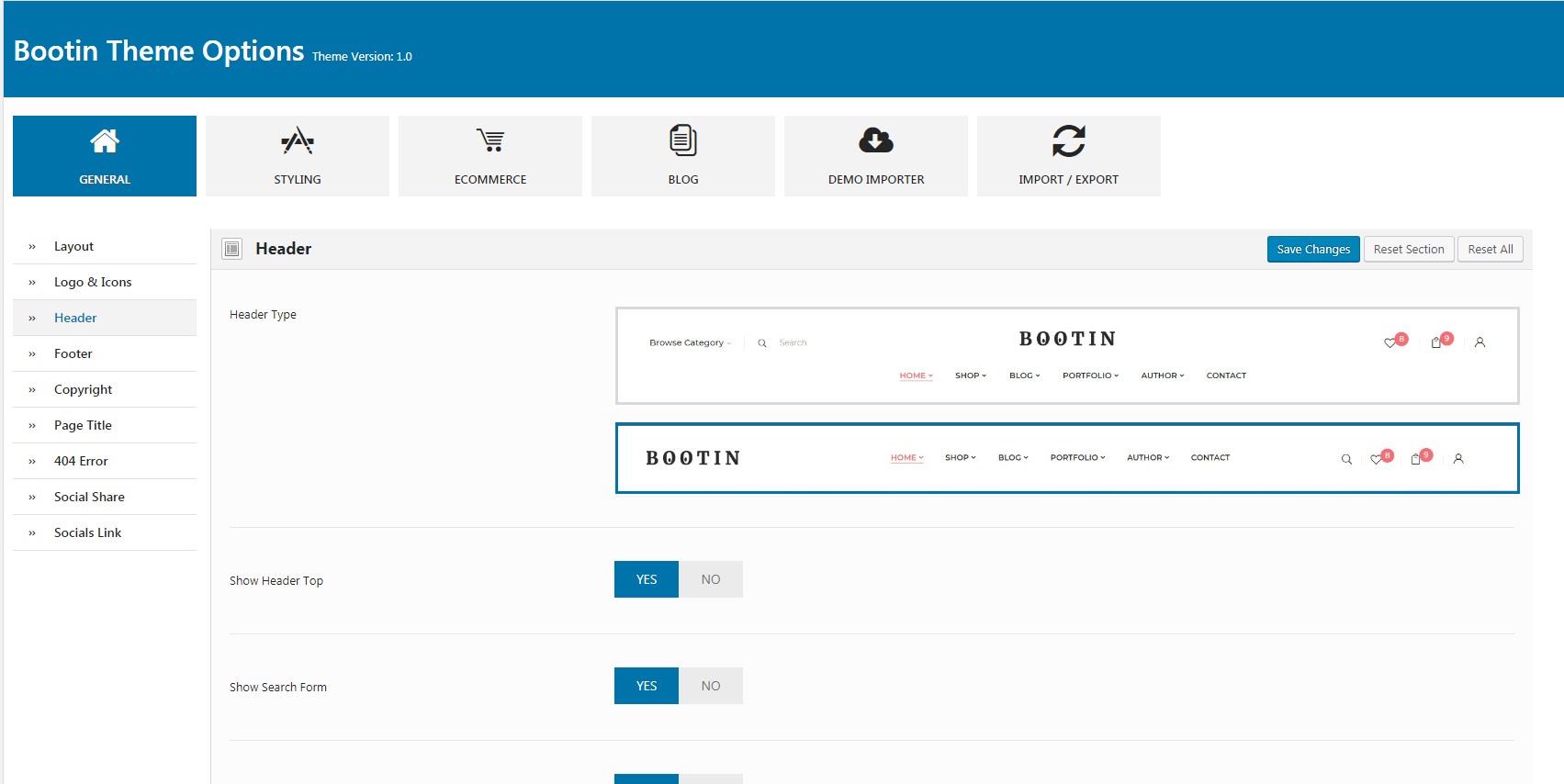Switch to the STYLING tab

click(298, 156)
